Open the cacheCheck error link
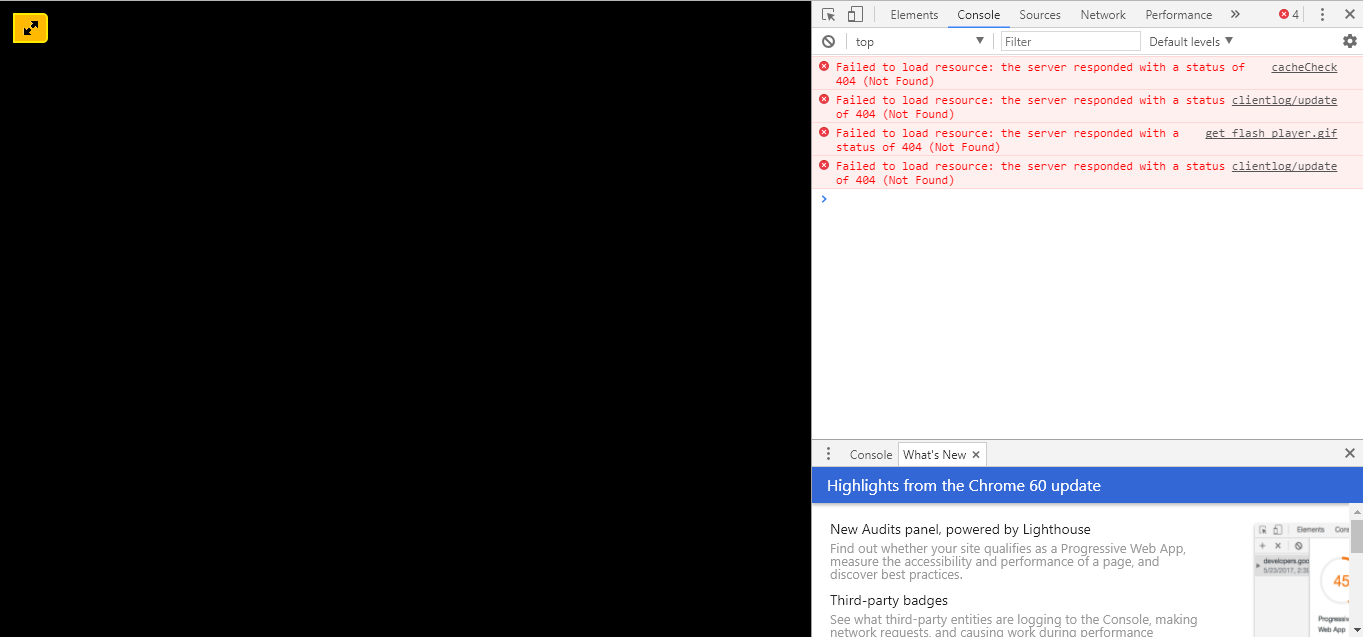The width and height of the screenshot is (1363, 637). pyautogui.click(x=1304, y=67)
